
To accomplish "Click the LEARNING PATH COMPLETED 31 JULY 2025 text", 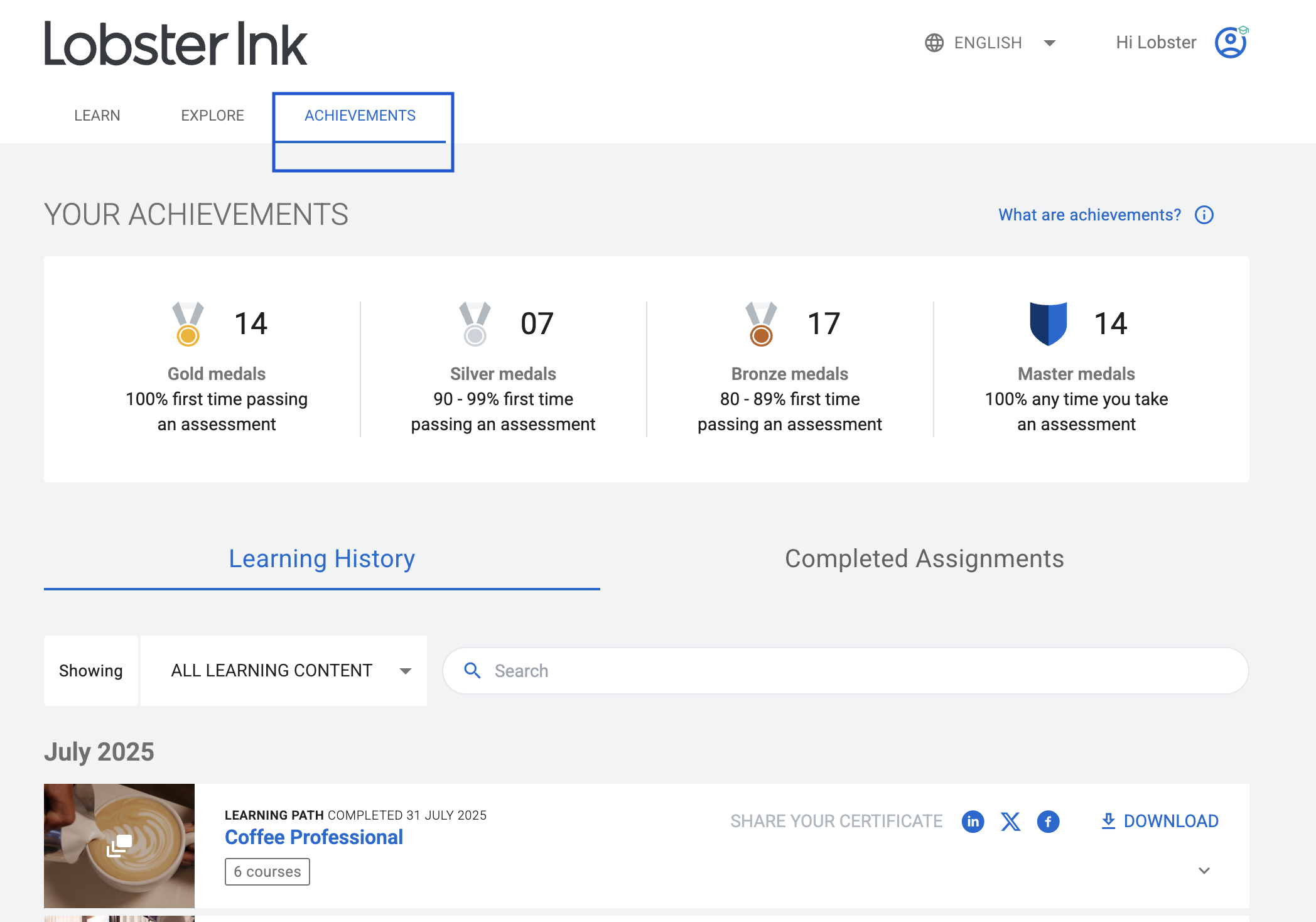I will point(355,815).
